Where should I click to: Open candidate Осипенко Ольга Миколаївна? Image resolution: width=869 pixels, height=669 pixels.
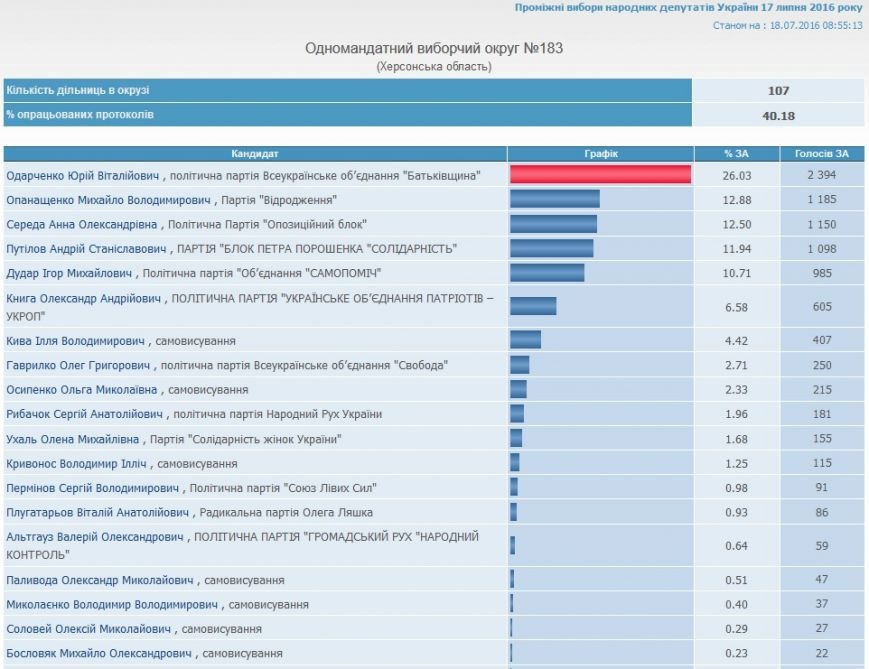tap(82, 390)
